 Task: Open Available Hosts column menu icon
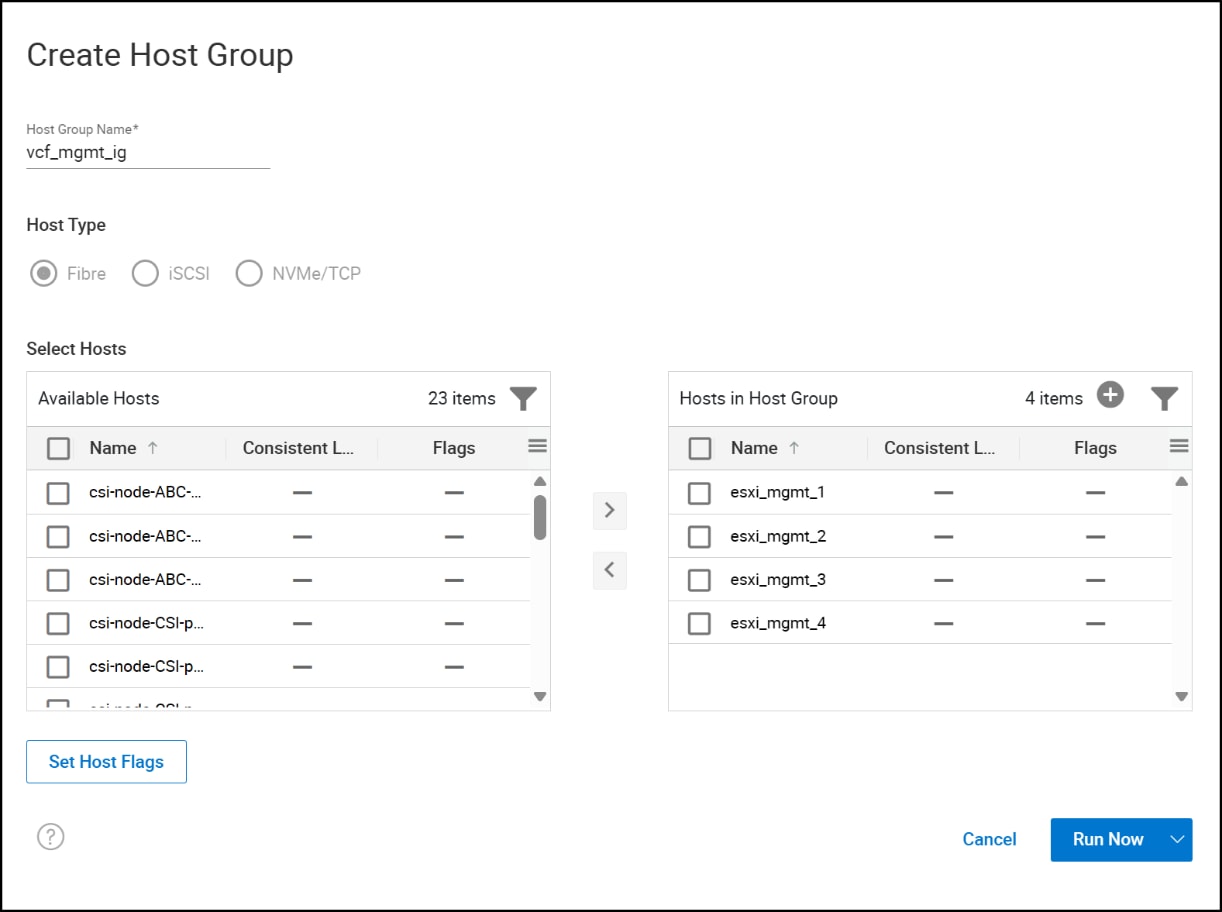click(537, 446)
